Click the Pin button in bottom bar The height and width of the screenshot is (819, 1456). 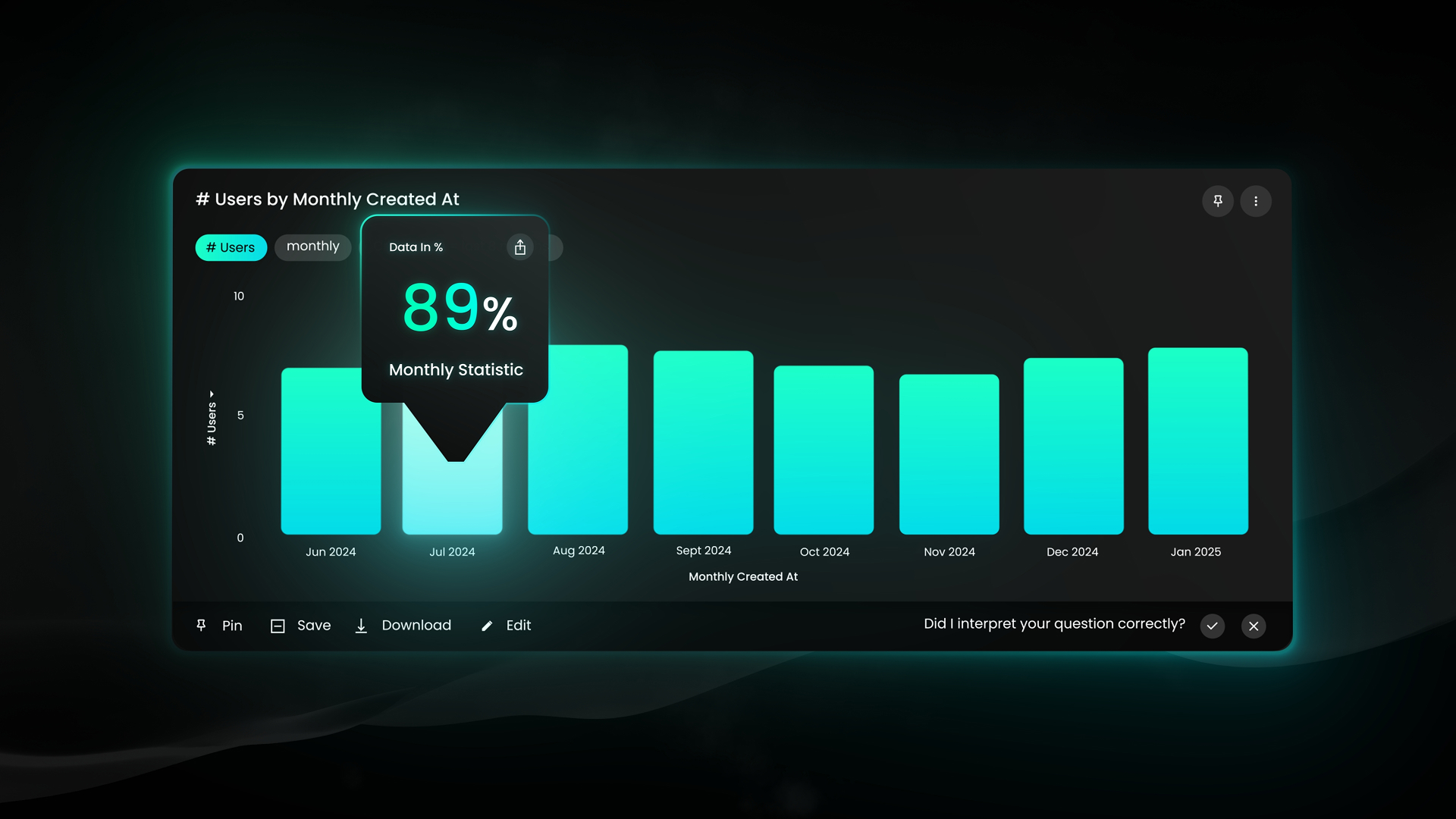tap(219, 626)
